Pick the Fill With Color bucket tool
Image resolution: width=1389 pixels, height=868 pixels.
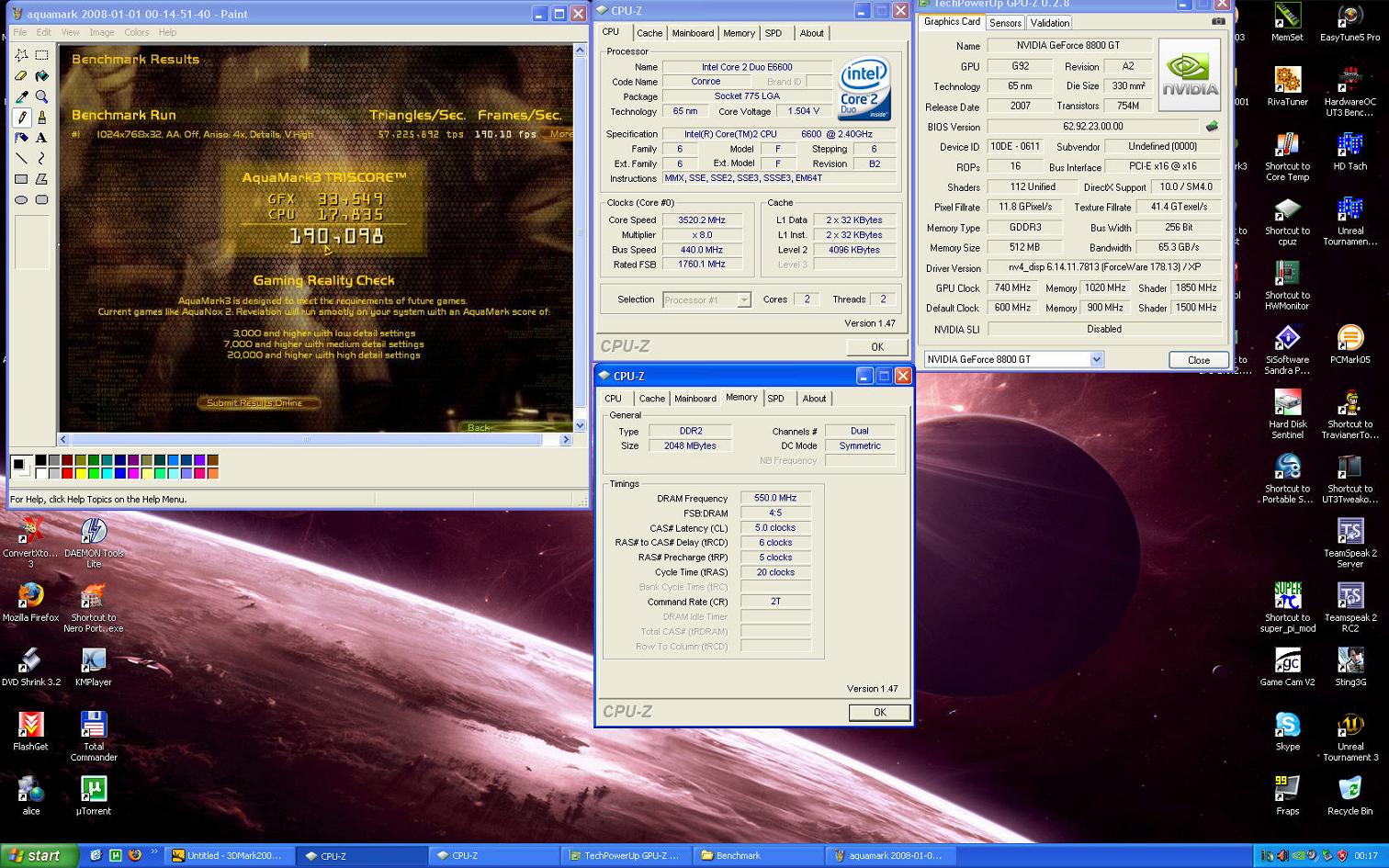(41, 76)
